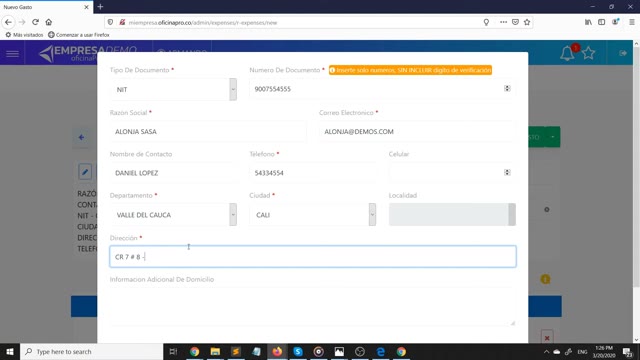Open Comenzar a usar Firefox bookmark

pos(79,35)
